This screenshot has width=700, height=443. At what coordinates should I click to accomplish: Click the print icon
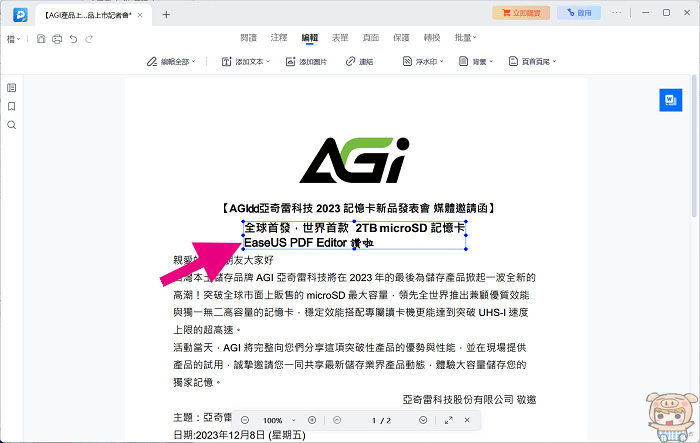tap(57, 39)
